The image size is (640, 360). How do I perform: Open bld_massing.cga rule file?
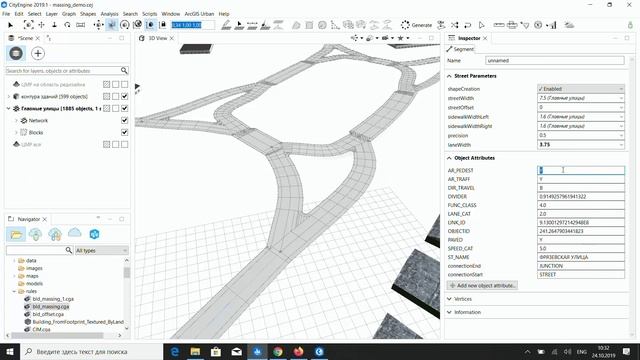tap(51, 307)
